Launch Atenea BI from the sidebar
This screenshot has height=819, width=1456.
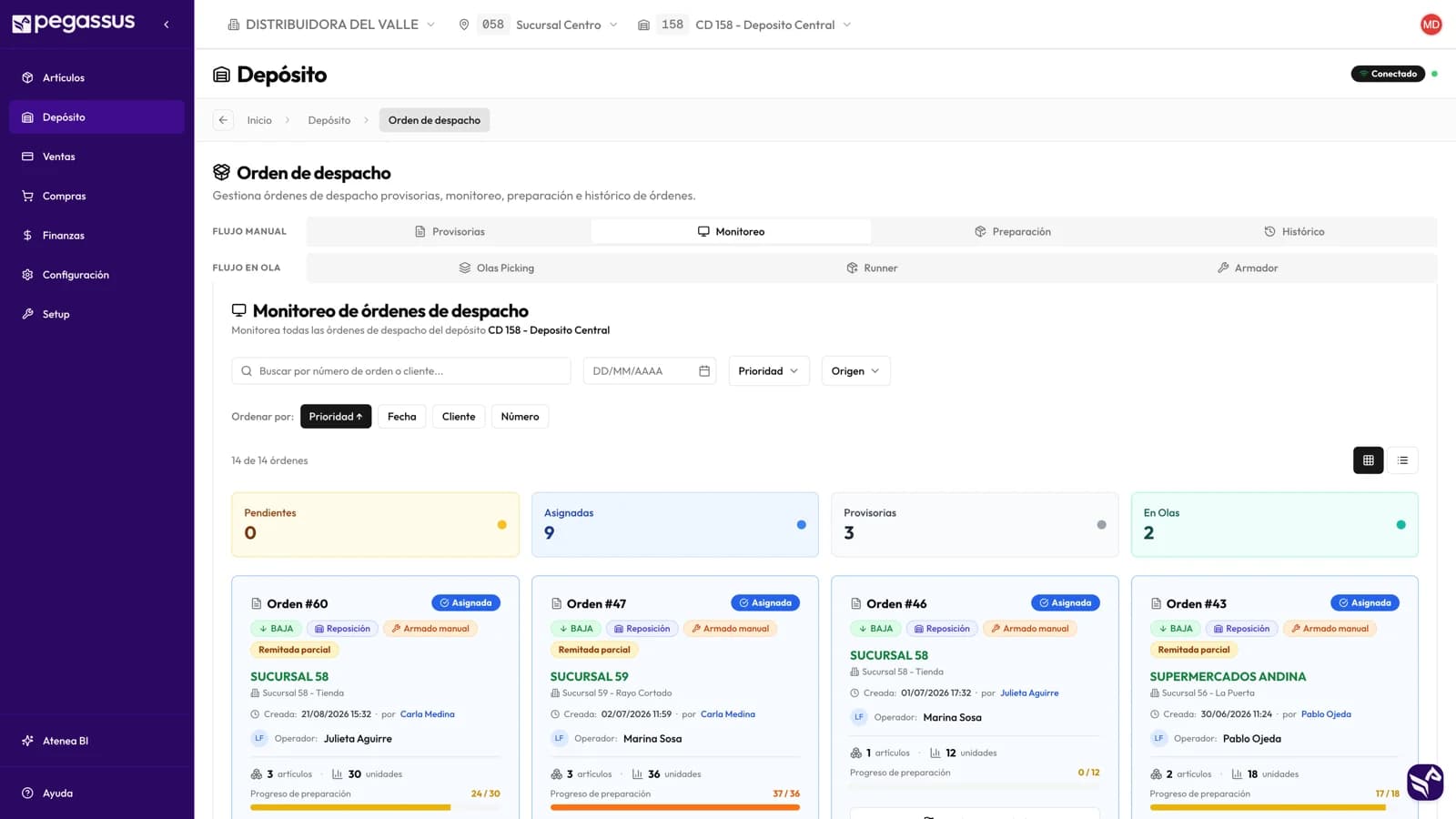coord(96,741)
